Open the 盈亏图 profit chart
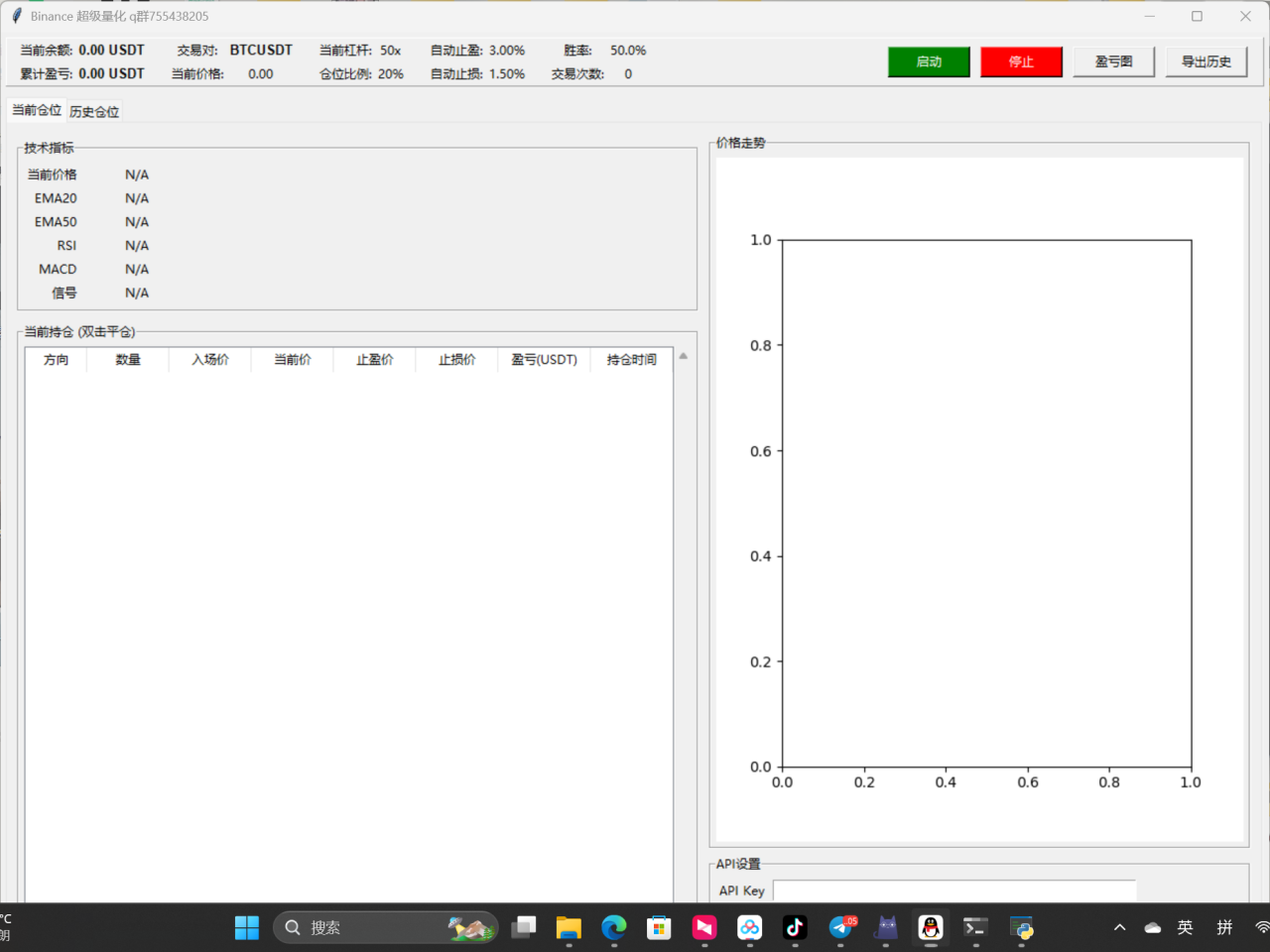The width and height of the screenshot is (1270, 952). [x=1113, y=61]
